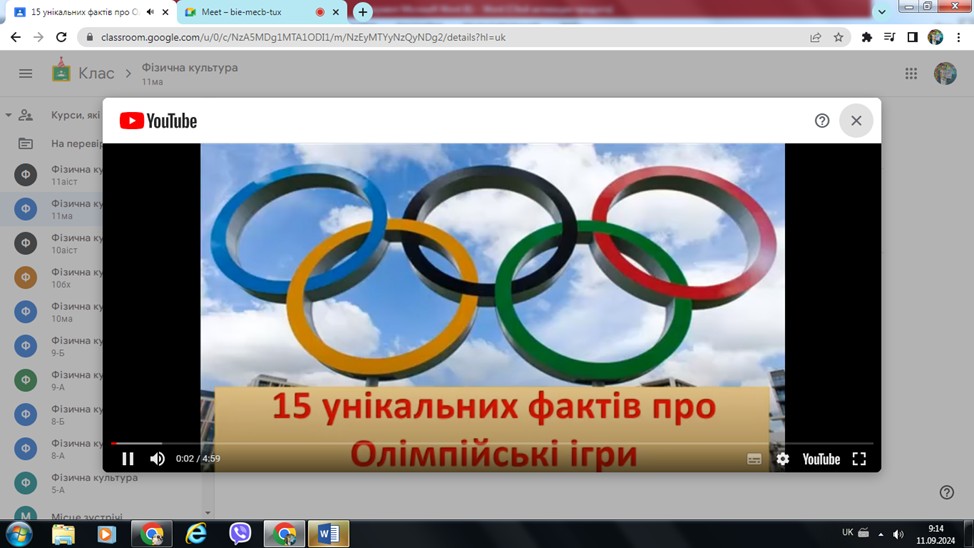This screenshot has width=974, height=548.
Task: Open Google apps grid
Action: coord(911,73)
